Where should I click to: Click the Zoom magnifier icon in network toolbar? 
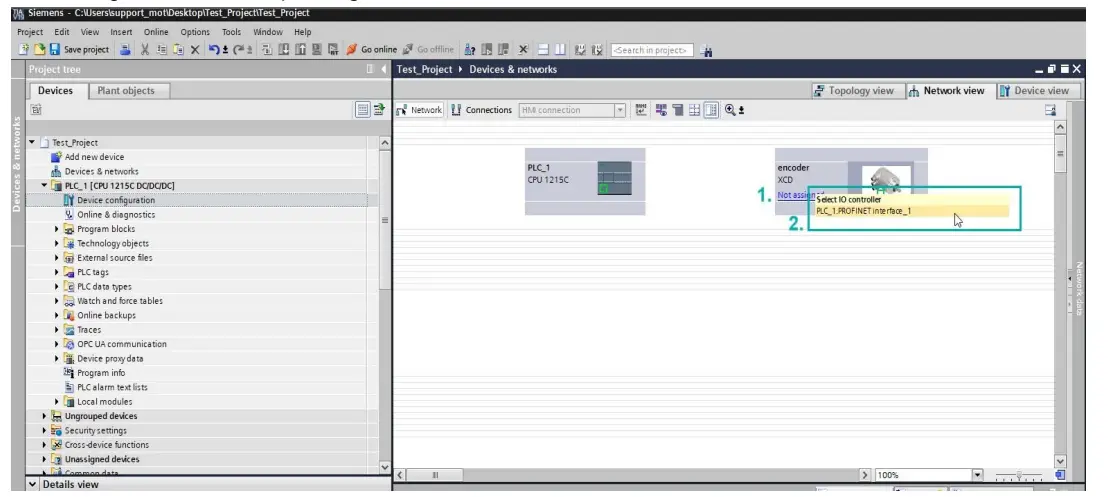click(730, 110)
